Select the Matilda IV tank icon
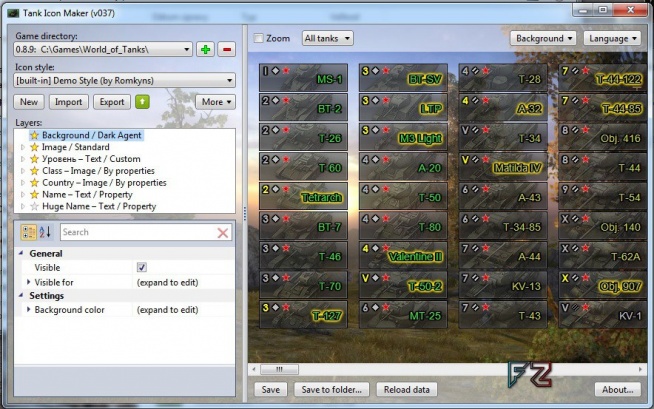 coord(503,166)
